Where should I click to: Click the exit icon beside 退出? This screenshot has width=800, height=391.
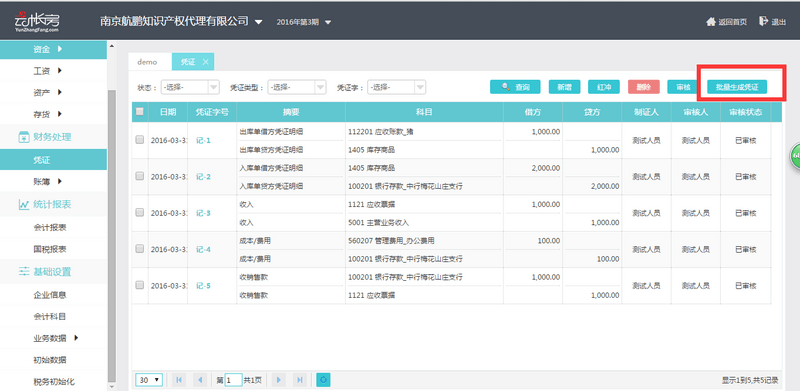(x=763, y=21)
